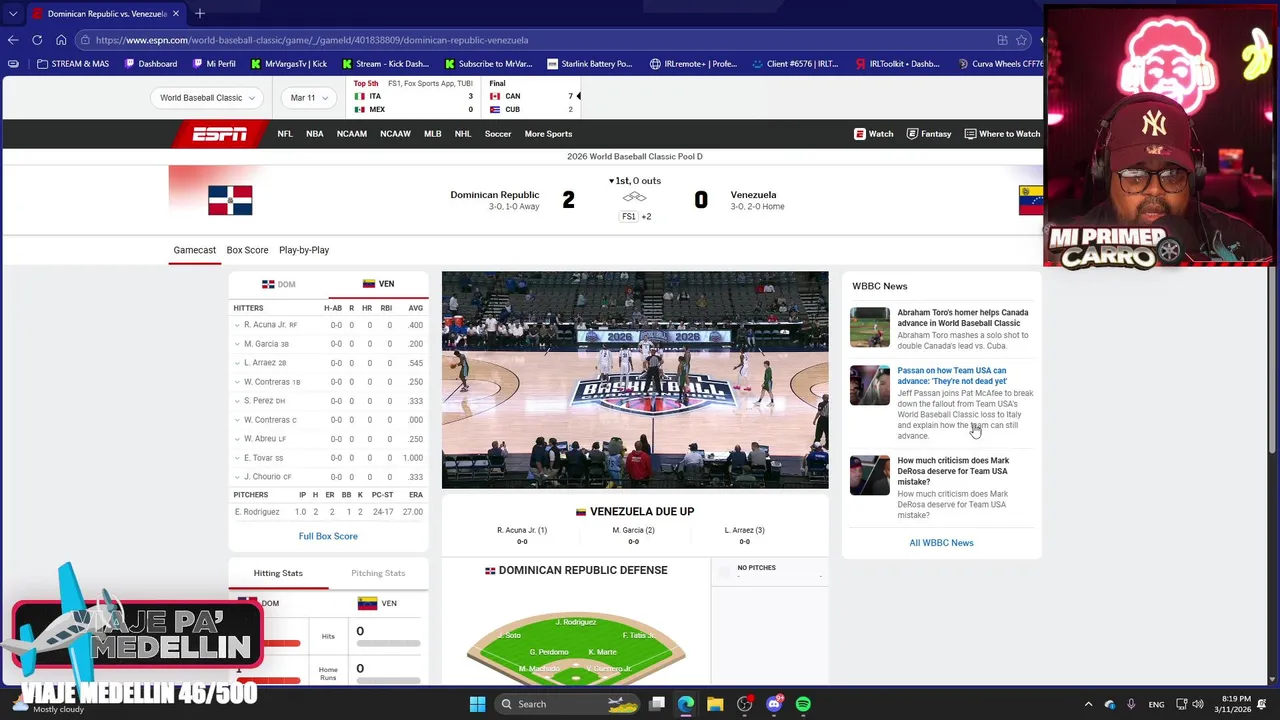Open browser tab search dropdown
This screenshot has height=720, width=1280.
pos(13,14)
